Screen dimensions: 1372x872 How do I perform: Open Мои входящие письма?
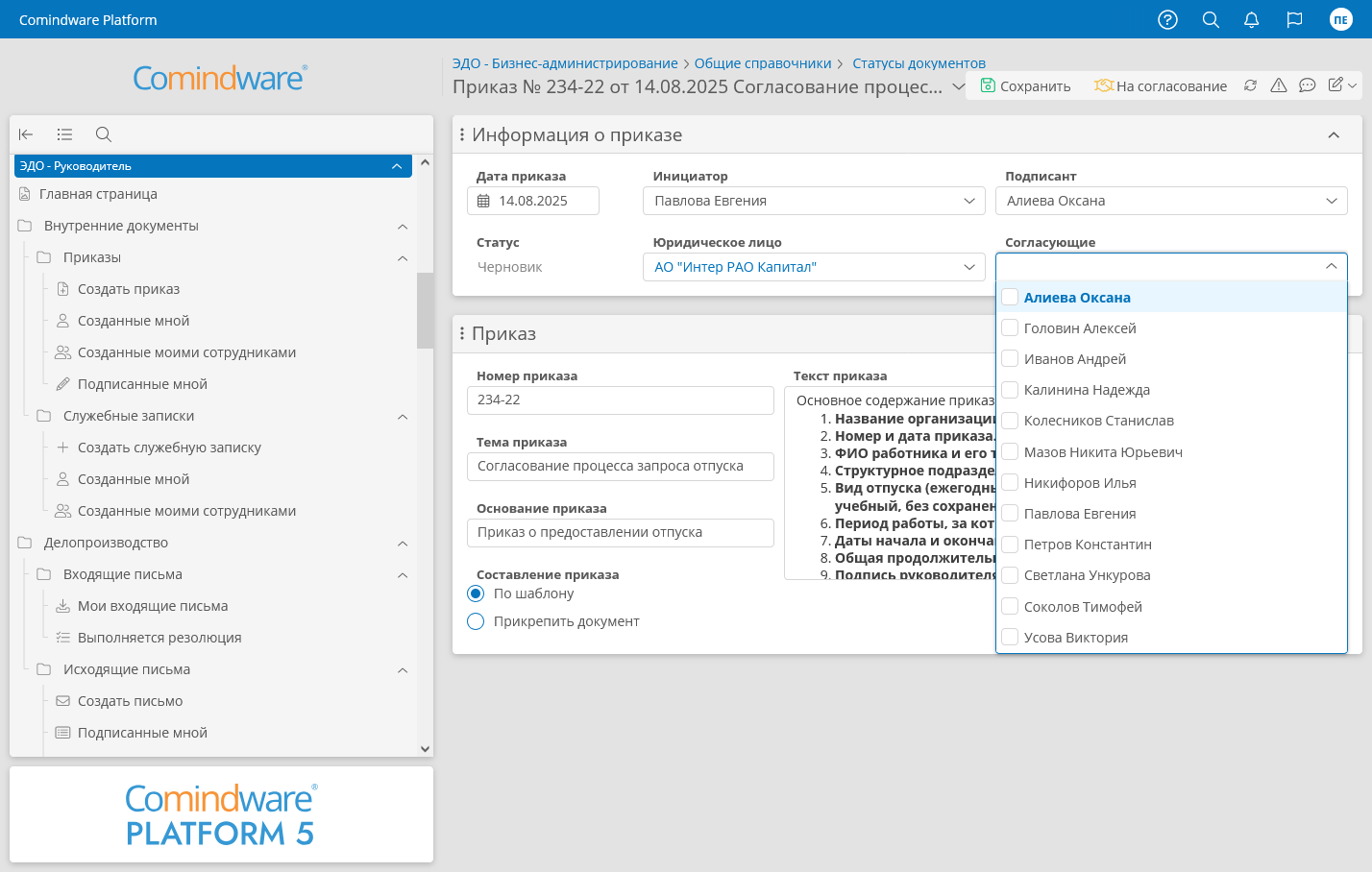click(153, 606)
